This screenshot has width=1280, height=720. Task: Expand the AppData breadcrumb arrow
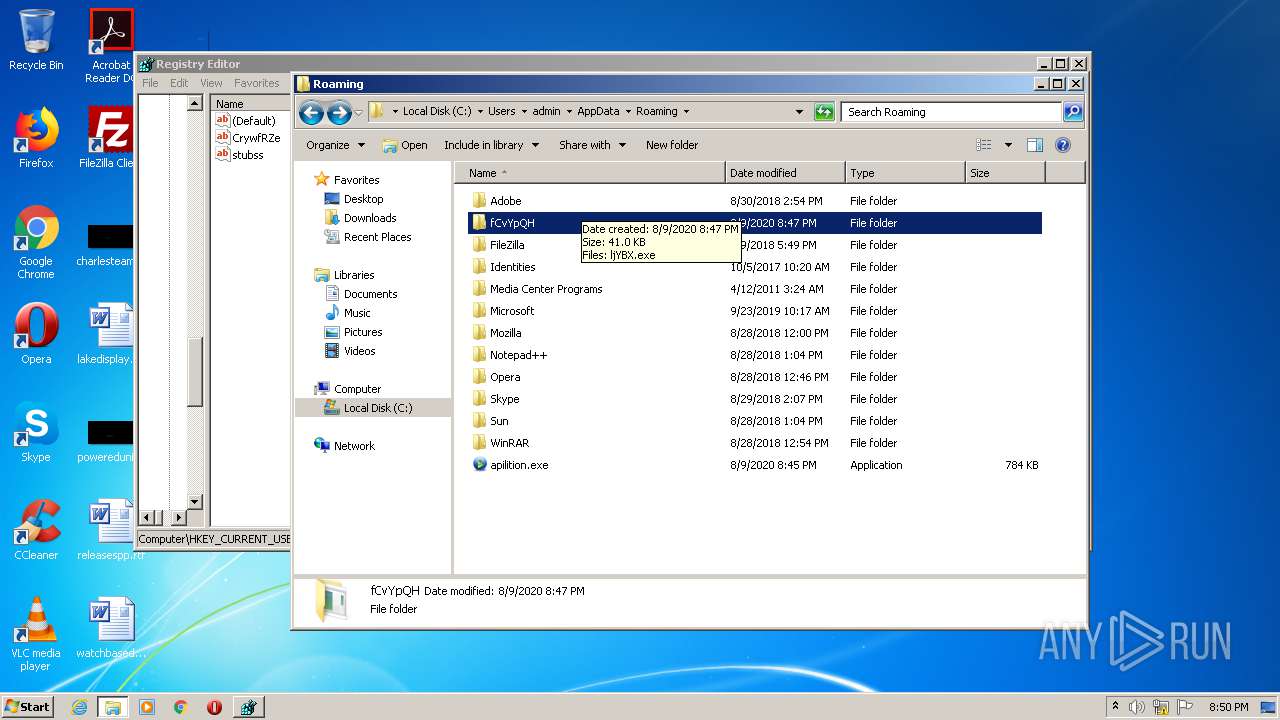tap(627, 112)
